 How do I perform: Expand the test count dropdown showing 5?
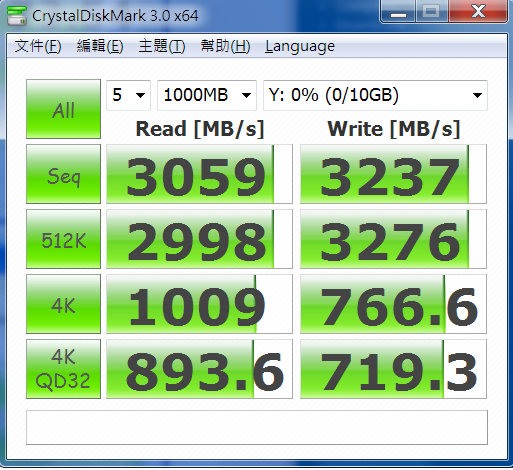tap(128, 95)
